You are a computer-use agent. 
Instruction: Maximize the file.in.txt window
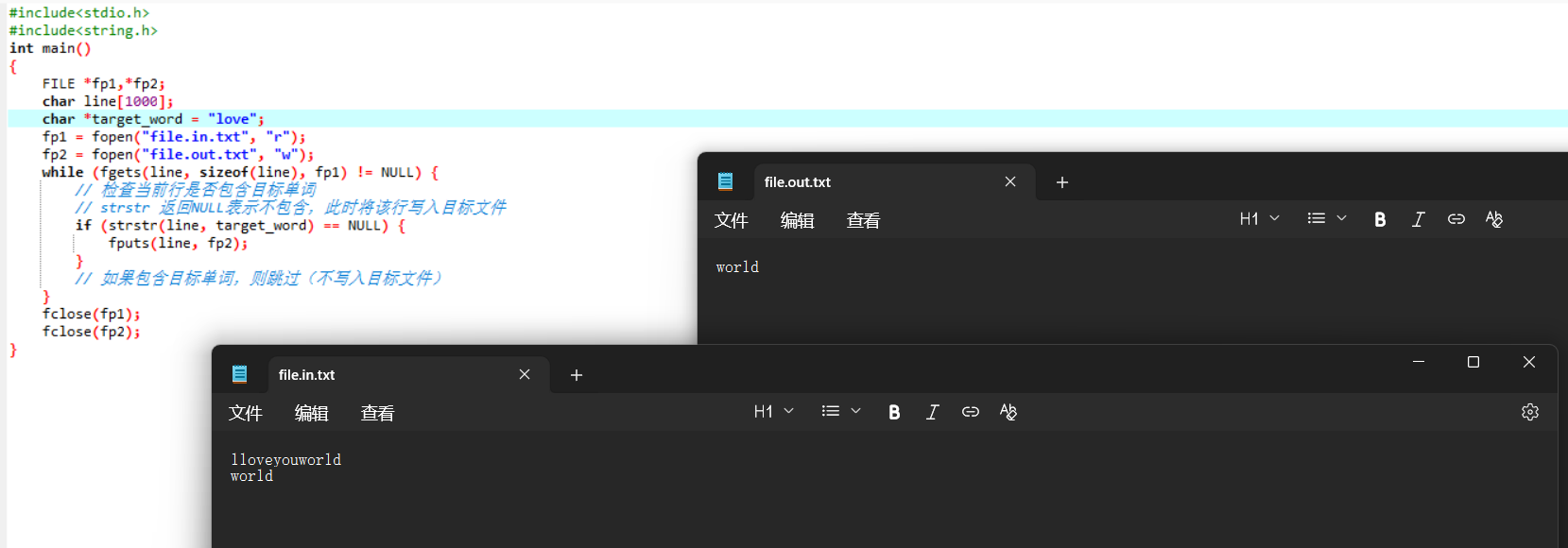coord(1473,362)
